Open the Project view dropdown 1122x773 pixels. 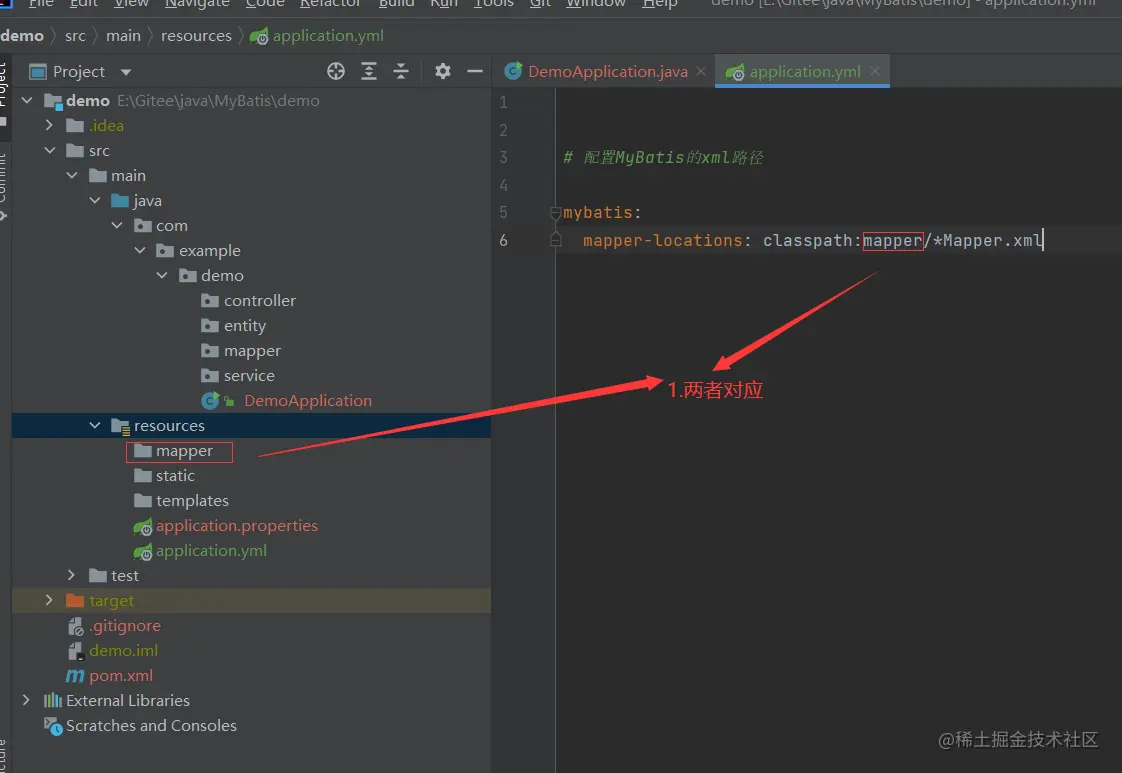pos(126,72)
